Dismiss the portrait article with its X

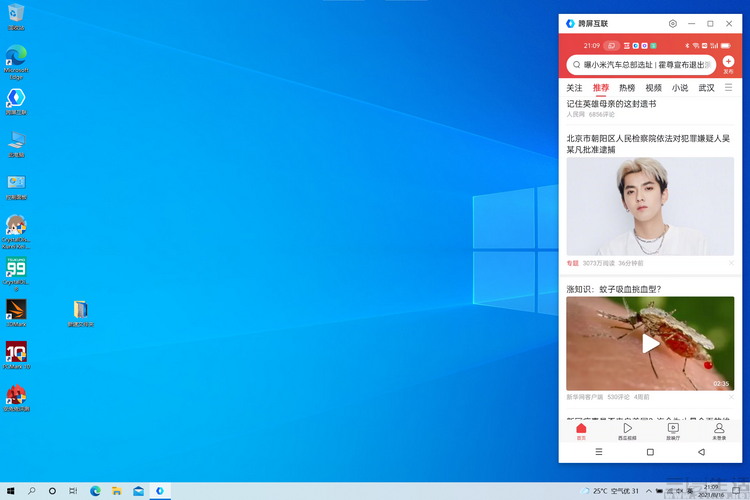[731, 263]
